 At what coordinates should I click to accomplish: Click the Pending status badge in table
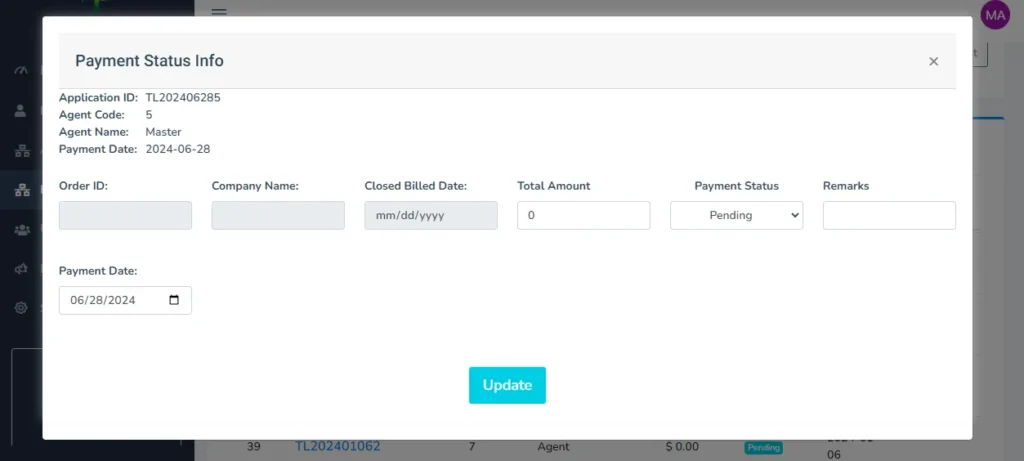click(x=763, y=447)
